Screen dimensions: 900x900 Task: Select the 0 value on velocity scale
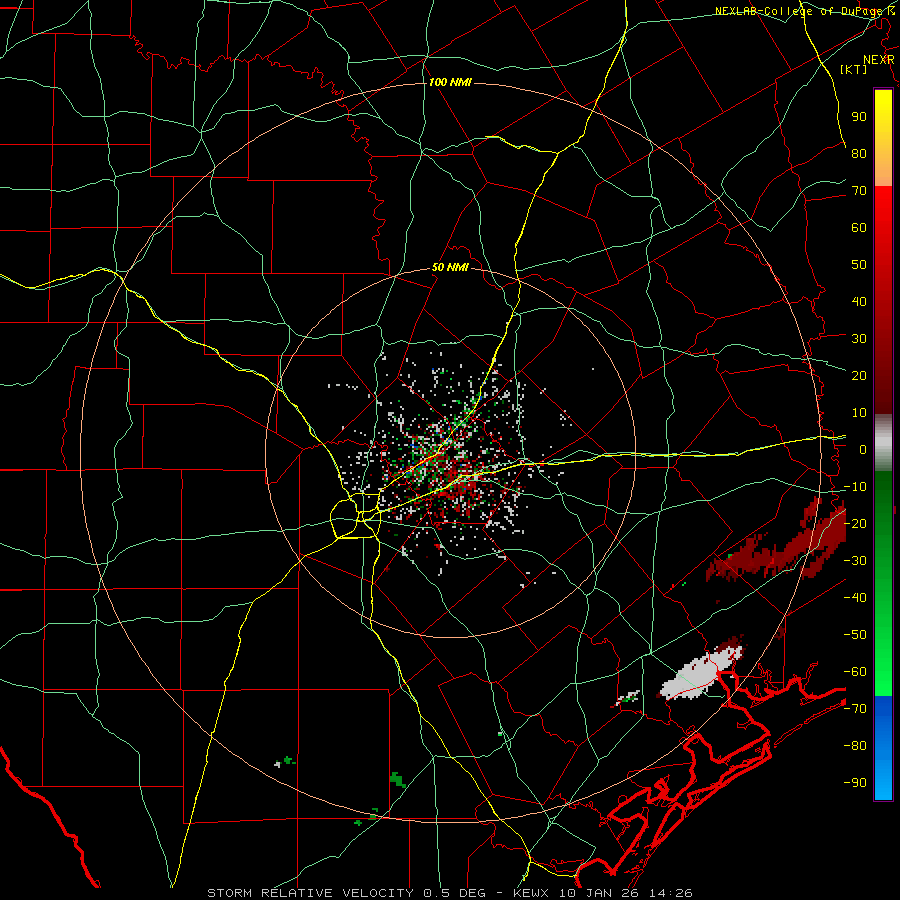[x=863, y=449]
